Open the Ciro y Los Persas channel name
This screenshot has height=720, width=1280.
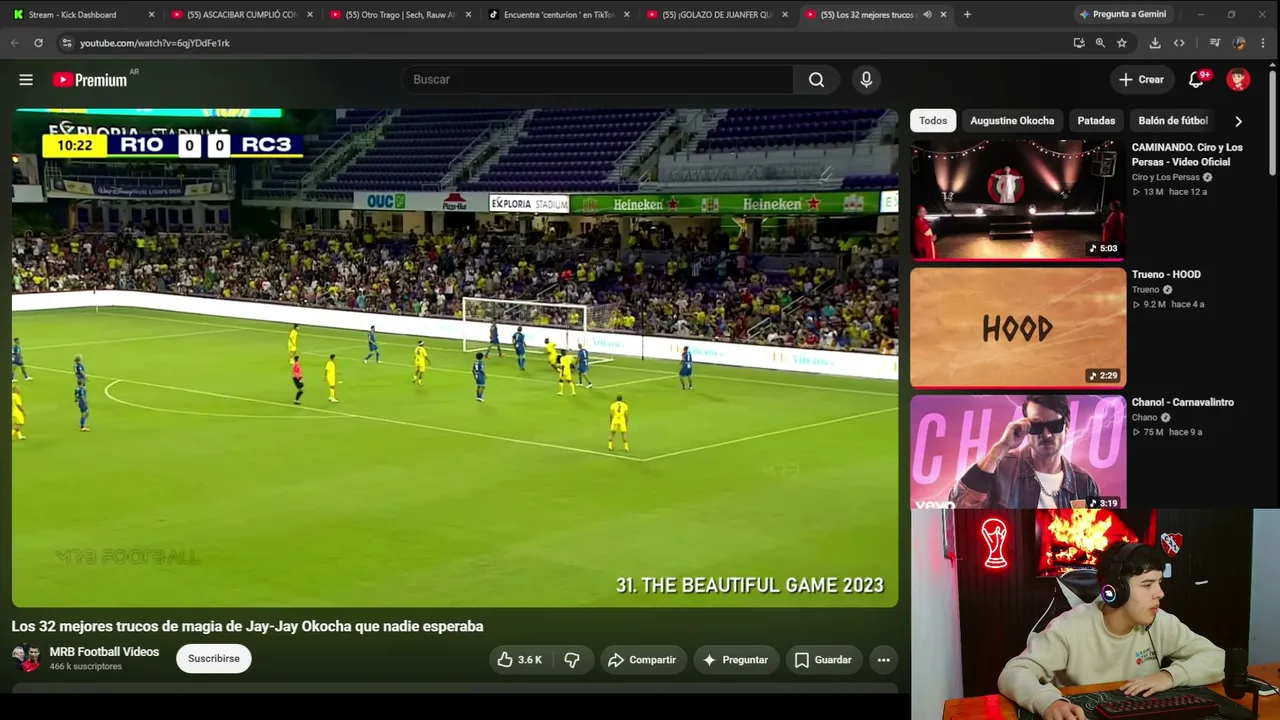[1166, 178]
